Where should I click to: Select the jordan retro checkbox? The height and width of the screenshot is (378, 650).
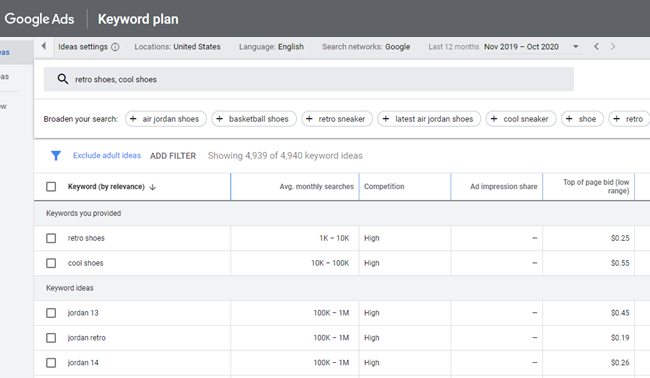tap(51, 338)
